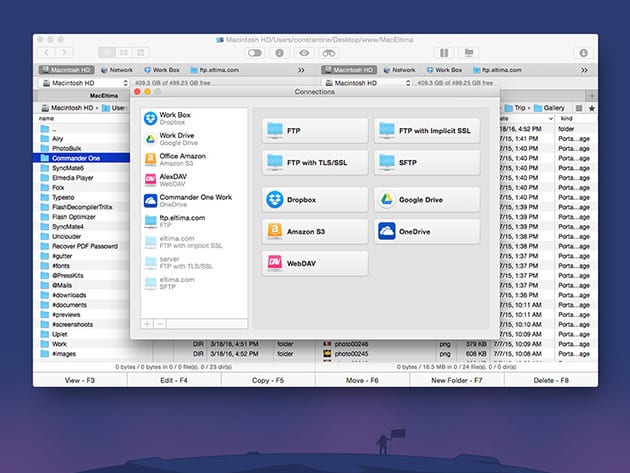Screen dimensions: 630x473
Task: Create FTP with TLS/SSL connection
Action: 315,162
